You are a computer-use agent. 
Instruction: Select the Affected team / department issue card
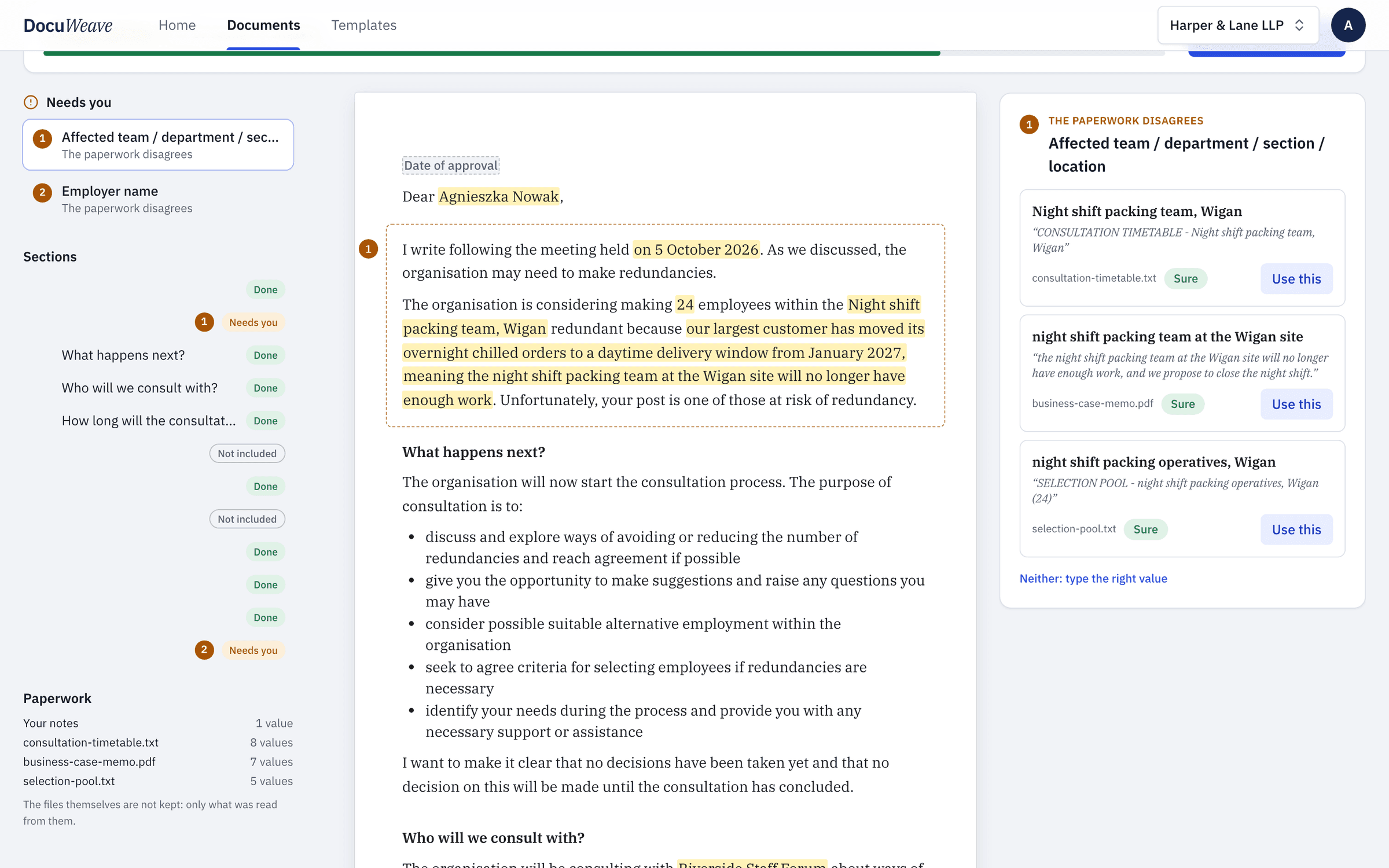click(158, 145)
